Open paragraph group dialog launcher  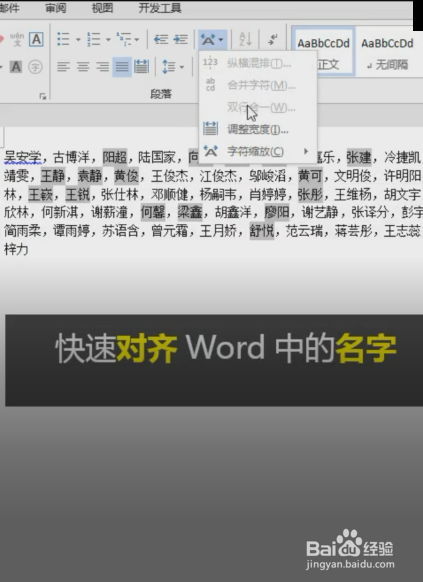point(43,97)
